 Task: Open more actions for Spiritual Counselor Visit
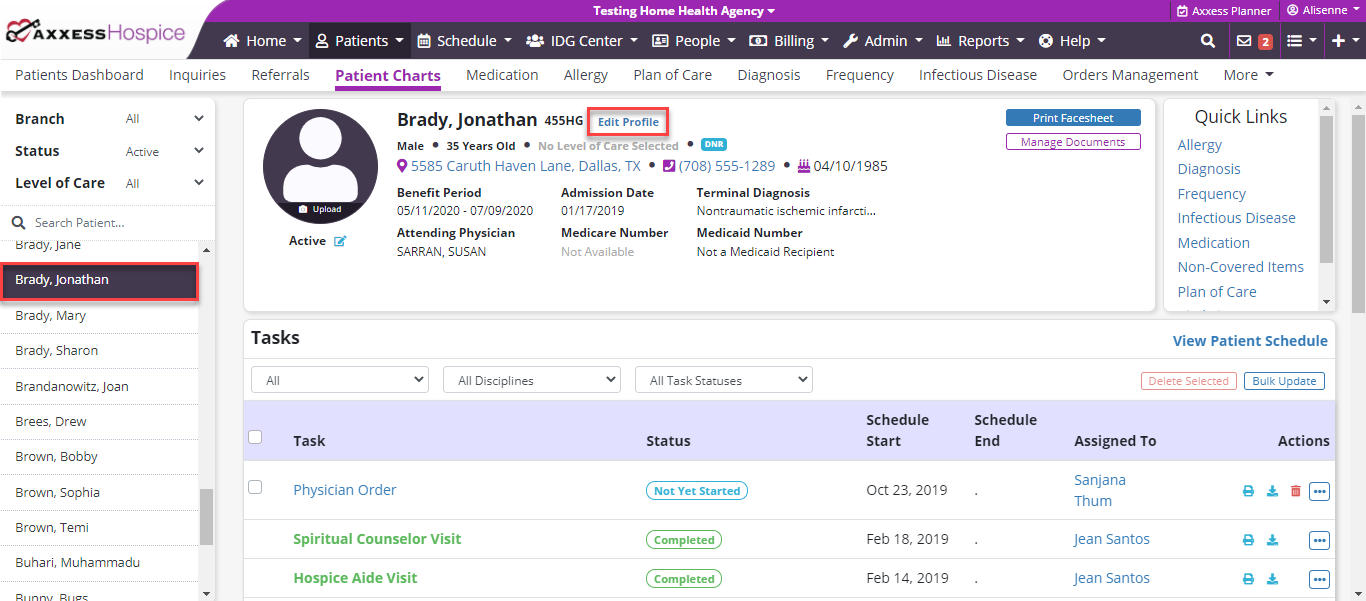(x=1319, y=540)
